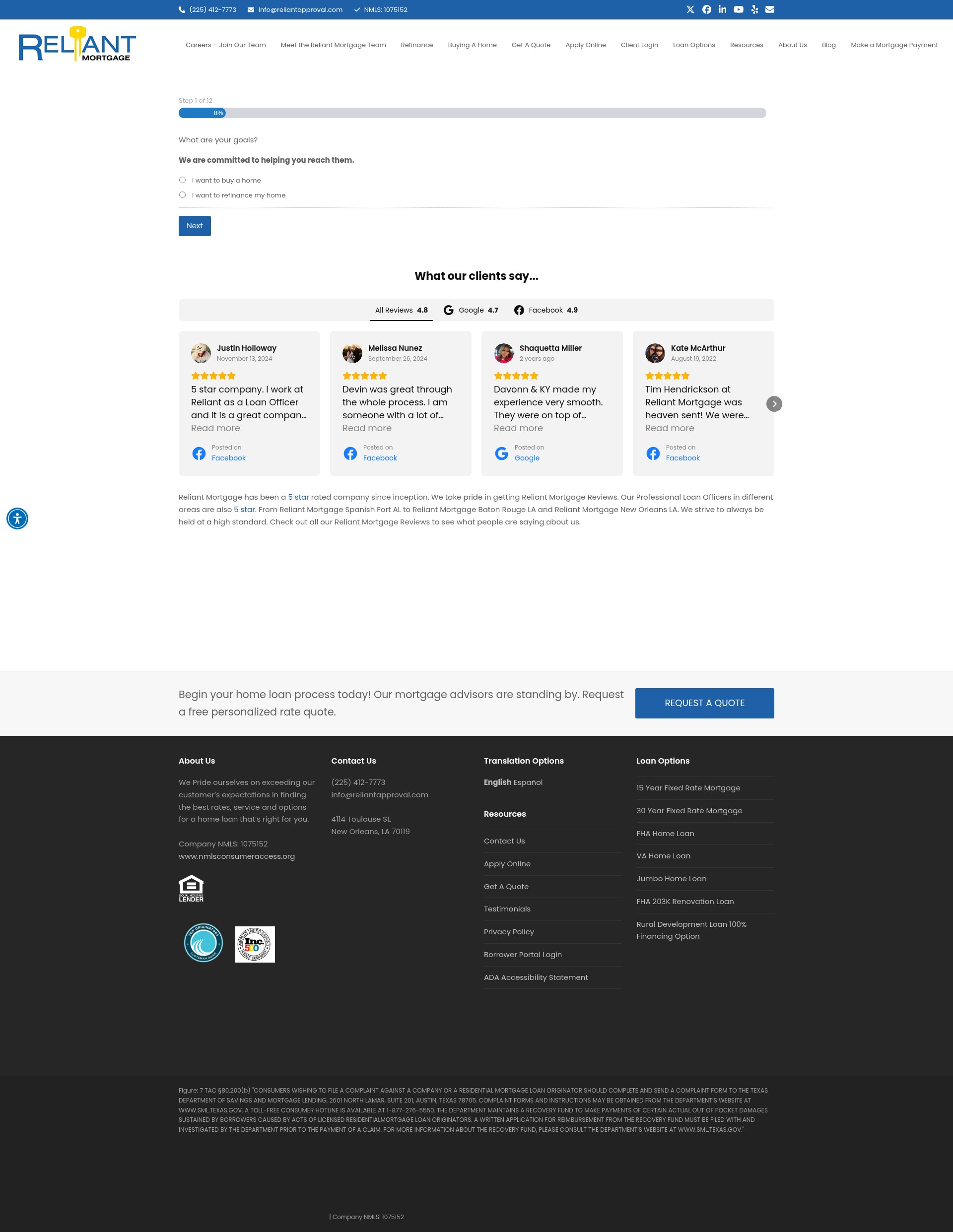This screenshot has width=953, height=1232.
Task: Switch to the Facebook 4.9 reviews tab
Action: pyautogui.click(x=546, y=310)
